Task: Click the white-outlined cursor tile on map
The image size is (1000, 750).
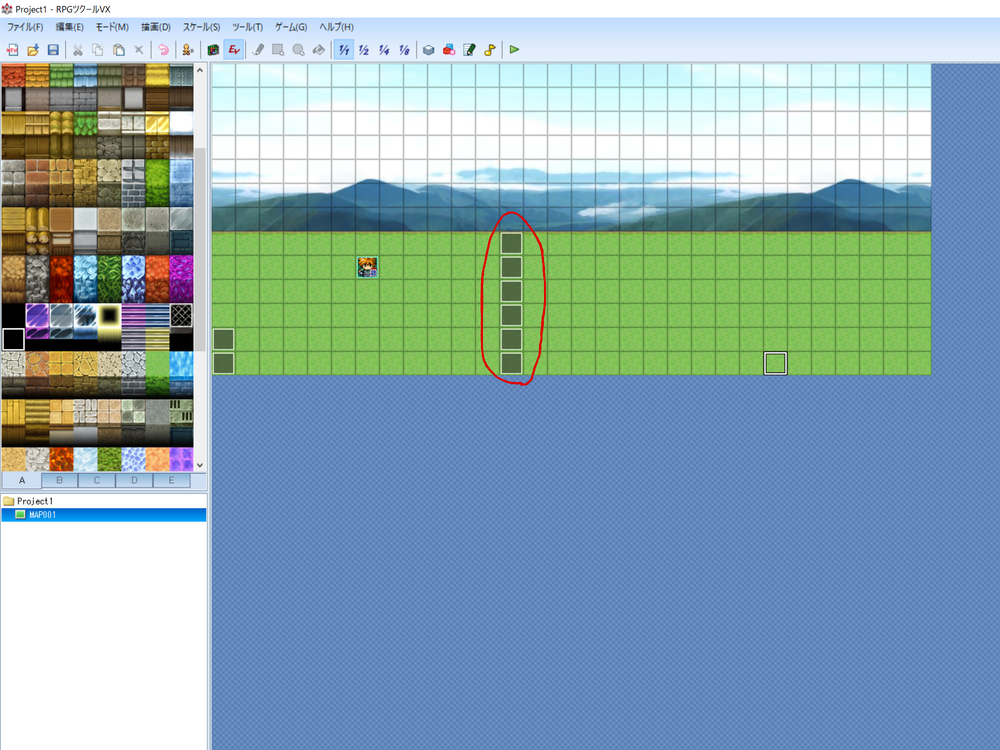Action: pyautogui.click(x=775, y=364)
